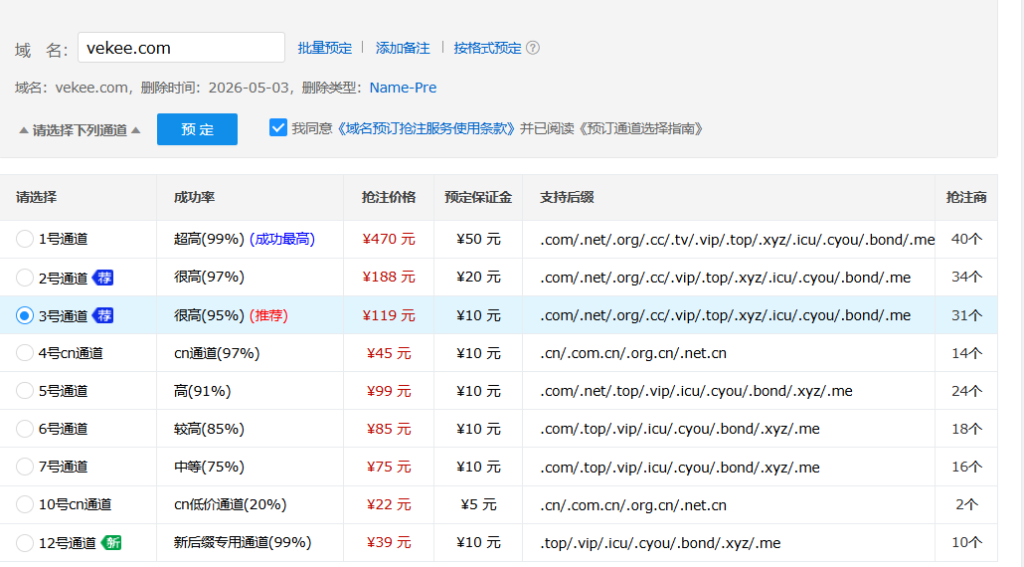Click the ¥99 元 price
Image resolution: width=1024 pixels, height=567 pixels.
click(x=389, y=391)
